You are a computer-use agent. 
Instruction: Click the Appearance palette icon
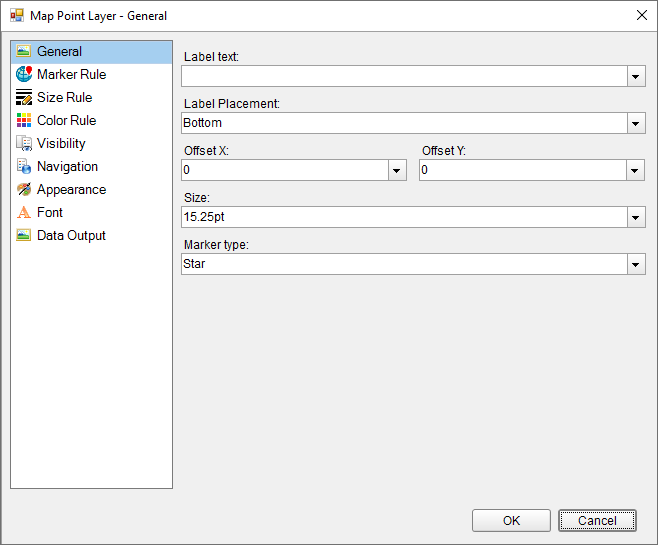point(24,189)
